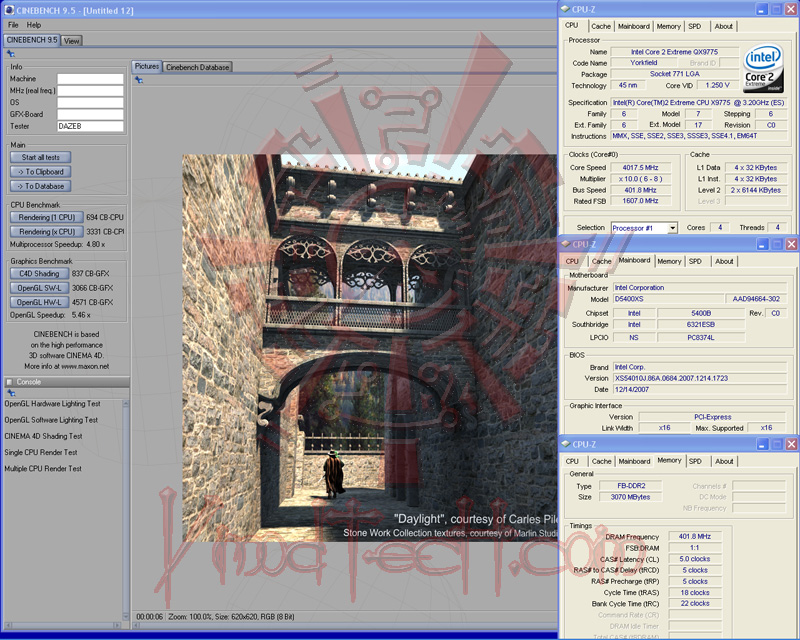The image size is (800, 640).
Task: Click the Cinebench app icon in title bar
Action: coord(9,10)
